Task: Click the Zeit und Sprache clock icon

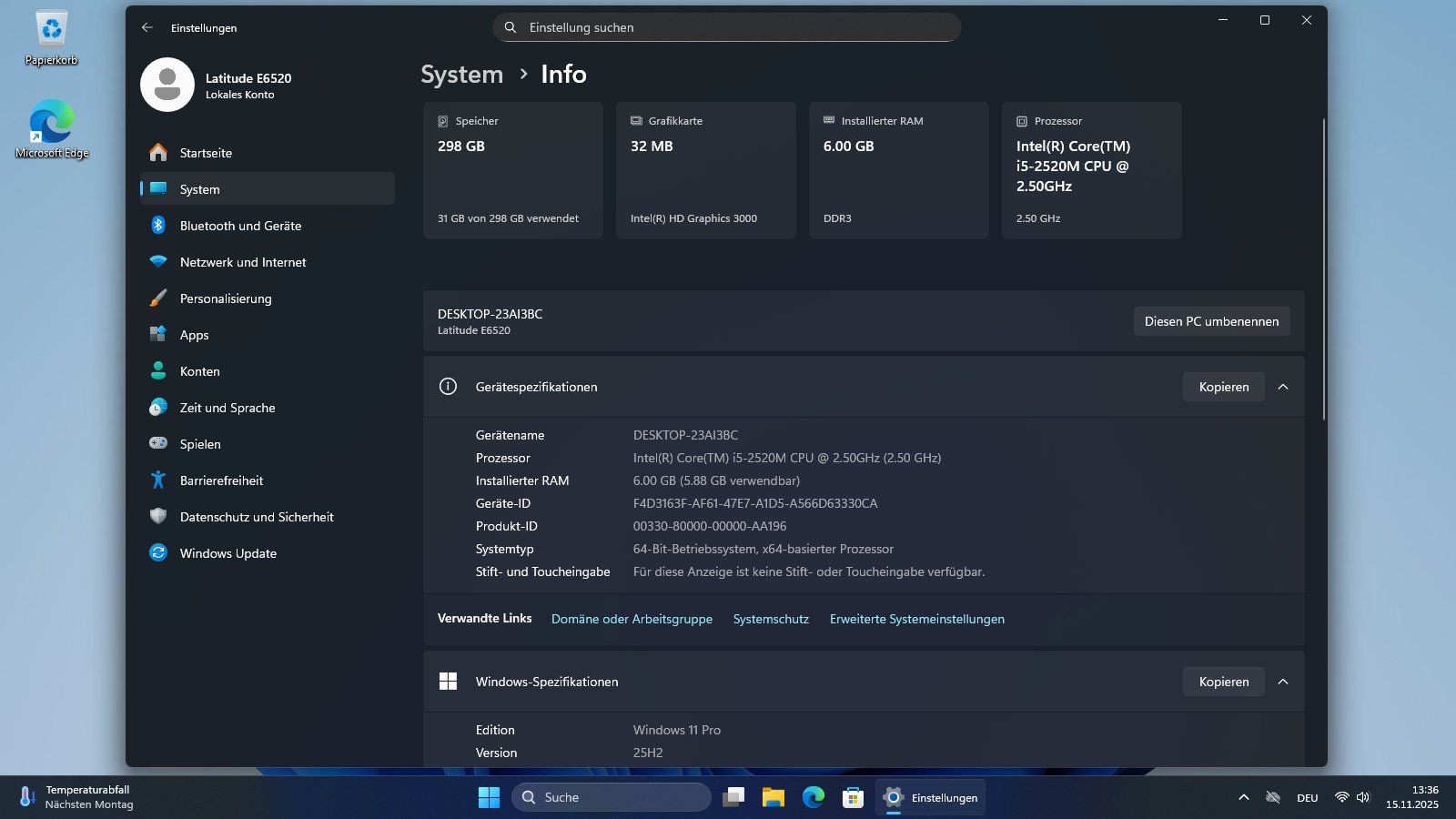Action: [158, 407]
